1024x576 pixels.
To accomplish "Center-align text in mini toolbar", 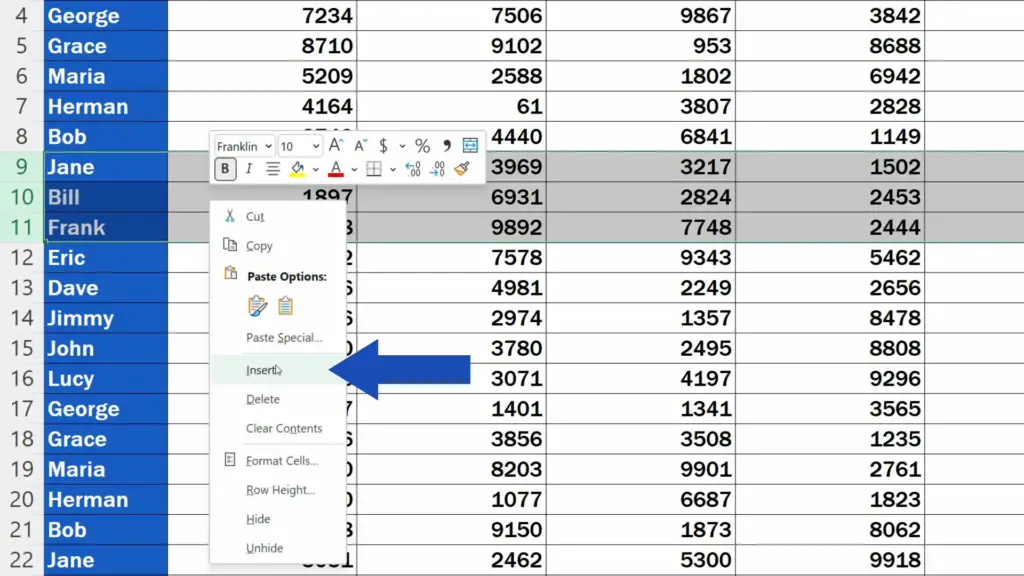I will click(273, 169).
